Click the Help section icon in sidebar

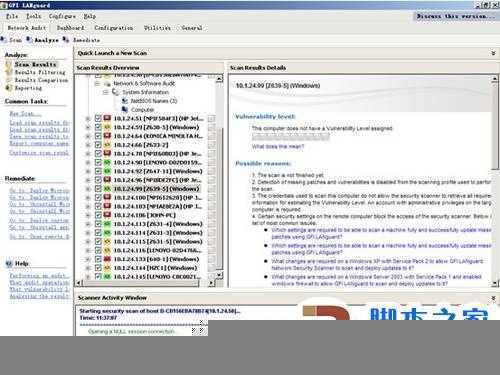[x=9, y=263]
